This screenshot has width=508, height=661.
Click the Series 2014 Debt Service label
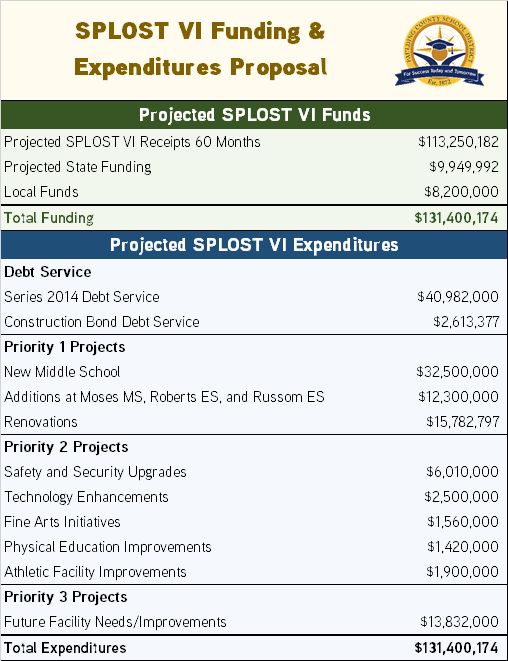82,297
